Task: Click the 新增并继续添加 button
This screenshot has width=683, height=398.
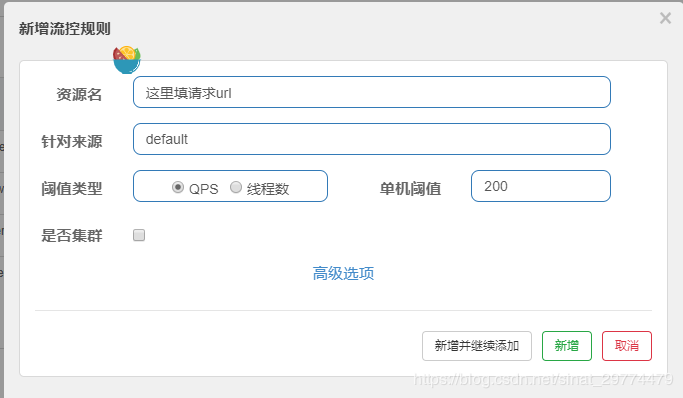Action: (x=477, y=346)
